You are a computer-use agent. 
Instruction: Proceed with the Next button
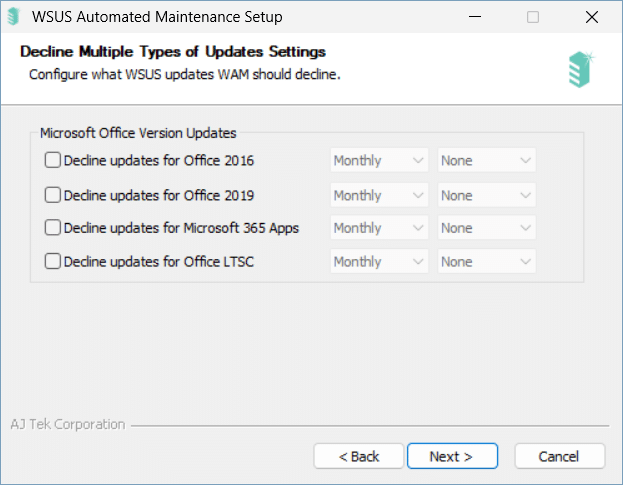point(452,456)
